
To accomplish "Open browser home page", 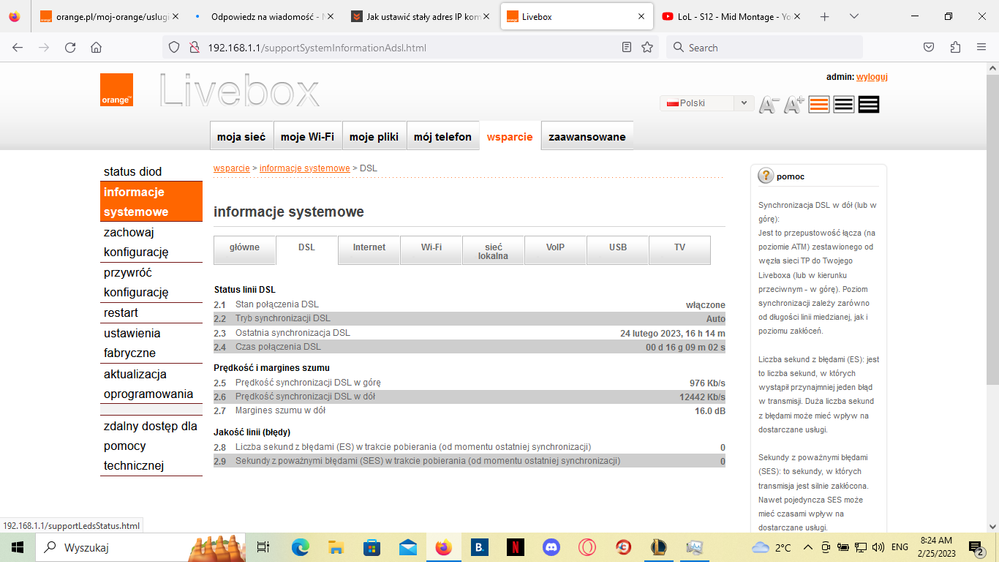I will [x=96, y=47].
